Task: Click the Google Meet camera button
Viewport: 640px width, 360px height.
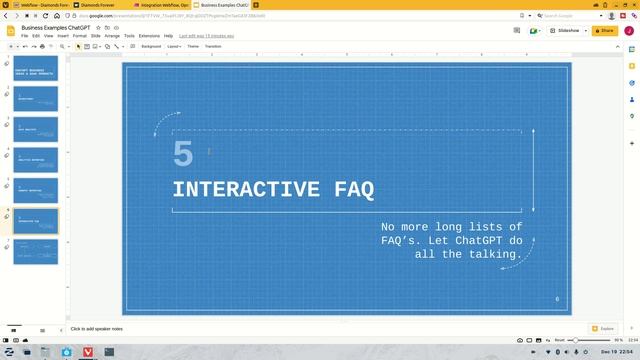Action: pyautogui.click(x=535, y=31)
